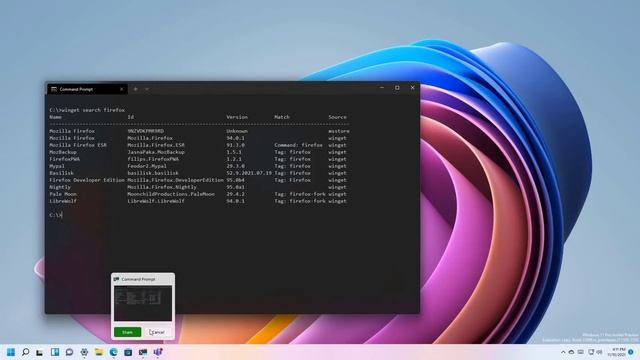Open the volume speaker tray icon
This screenshot has height=360, width=640.
(599, 352)
